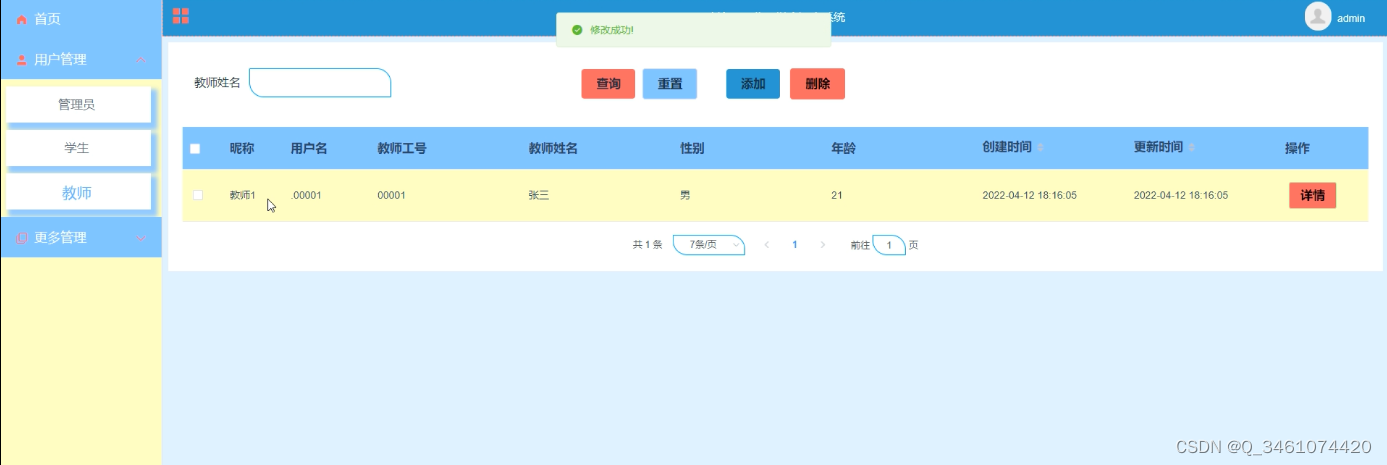Click the 用户名 column header
This screenshot has height=465, width=1387.
[x=309, y=148]
